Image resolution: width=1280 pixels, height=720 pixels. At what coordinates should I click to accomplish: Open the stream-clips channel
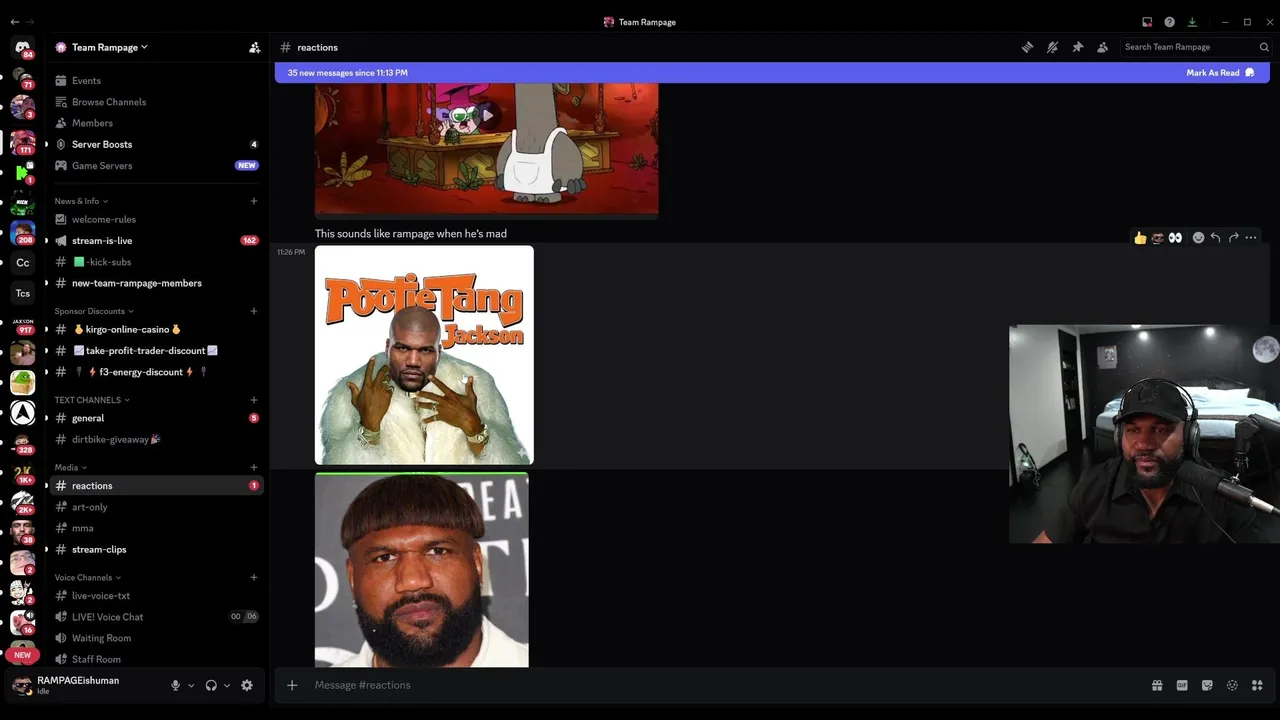coord(155,550)
